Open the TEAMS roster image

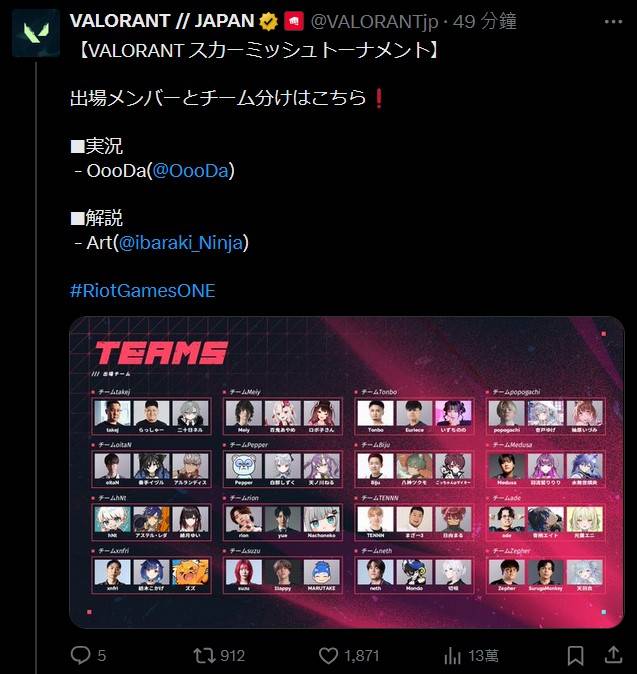(346, 472)
